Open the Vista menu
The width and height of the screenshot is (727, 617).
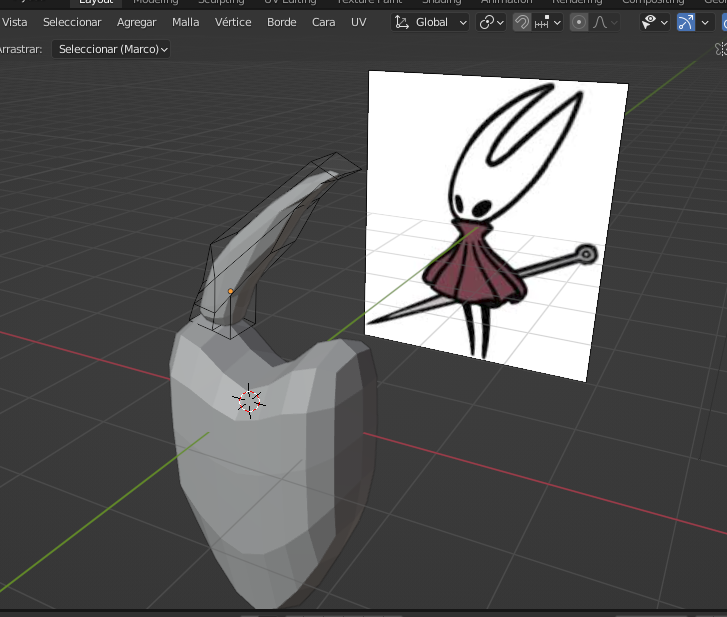[15, 22]
